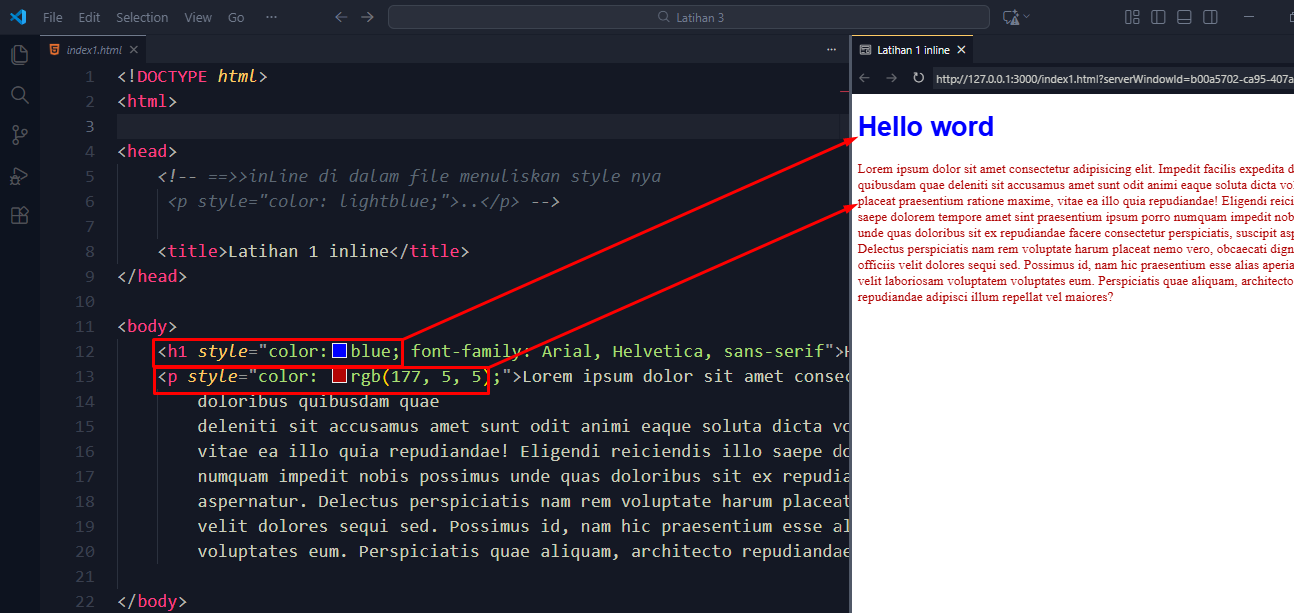Click the blue color swatch on line 12
The height and width of the screenshot is (613, 1294).
[340, 351]
